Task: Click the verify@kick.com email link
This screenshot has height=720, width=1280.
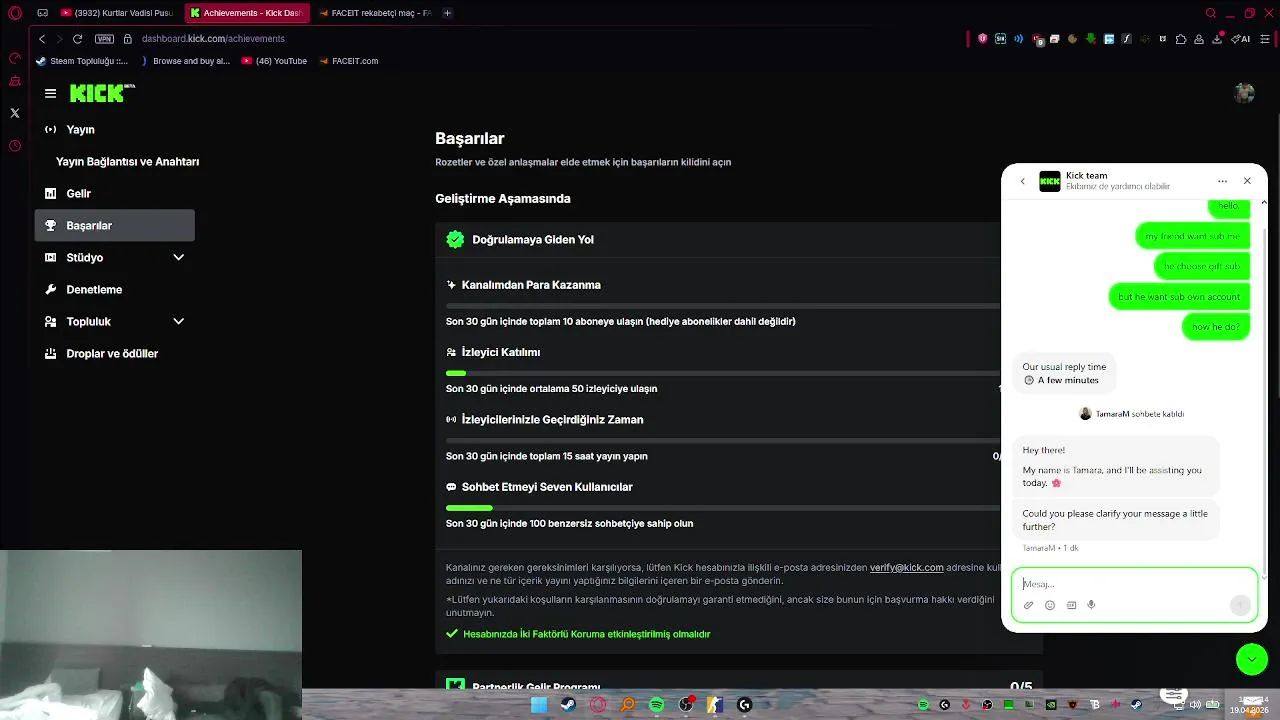Action: click(x=906, y=568)
